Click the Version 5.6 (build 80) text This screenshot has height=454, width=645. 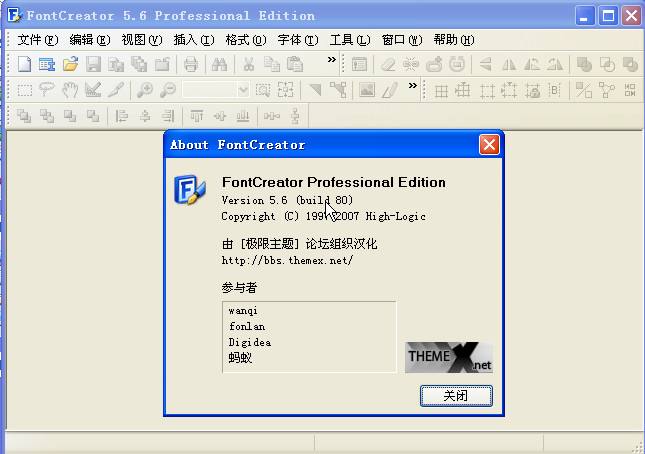click(287, 200)
